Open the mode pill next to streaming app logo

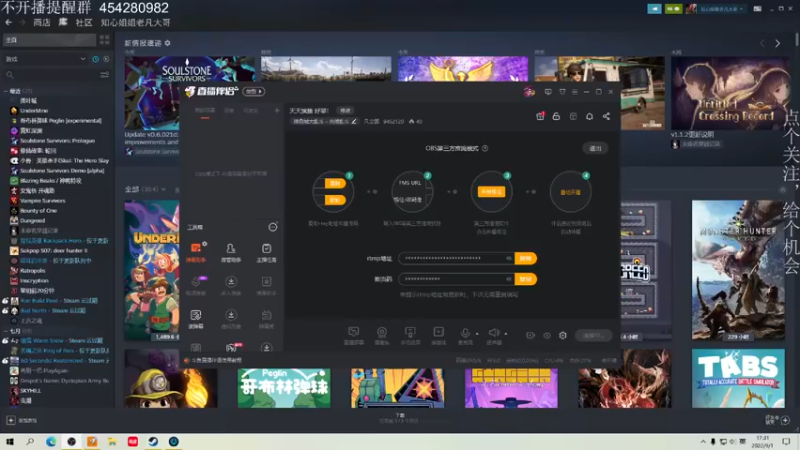tap(254, 92)
